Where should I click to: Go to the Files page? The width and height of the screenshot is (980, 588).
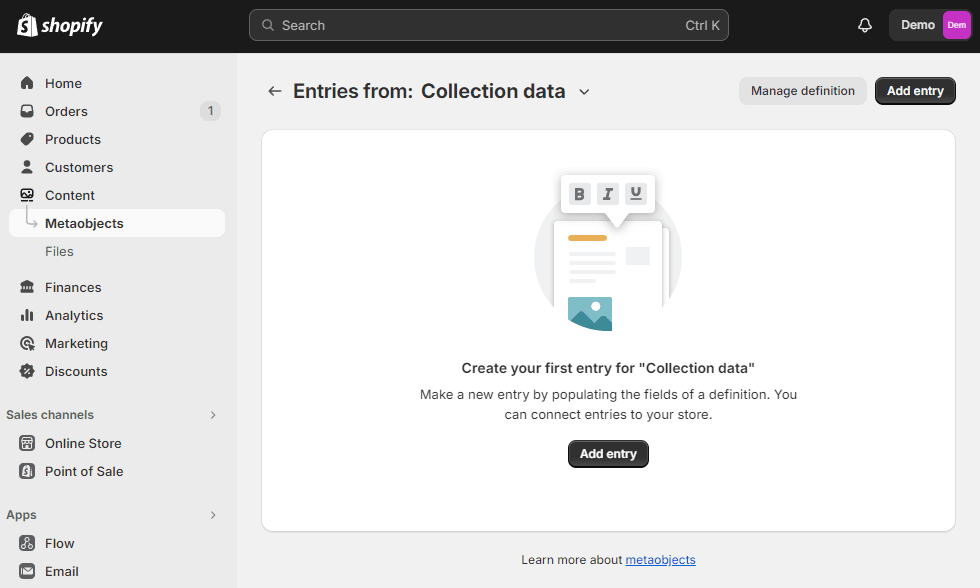click(x=59, y=251)
